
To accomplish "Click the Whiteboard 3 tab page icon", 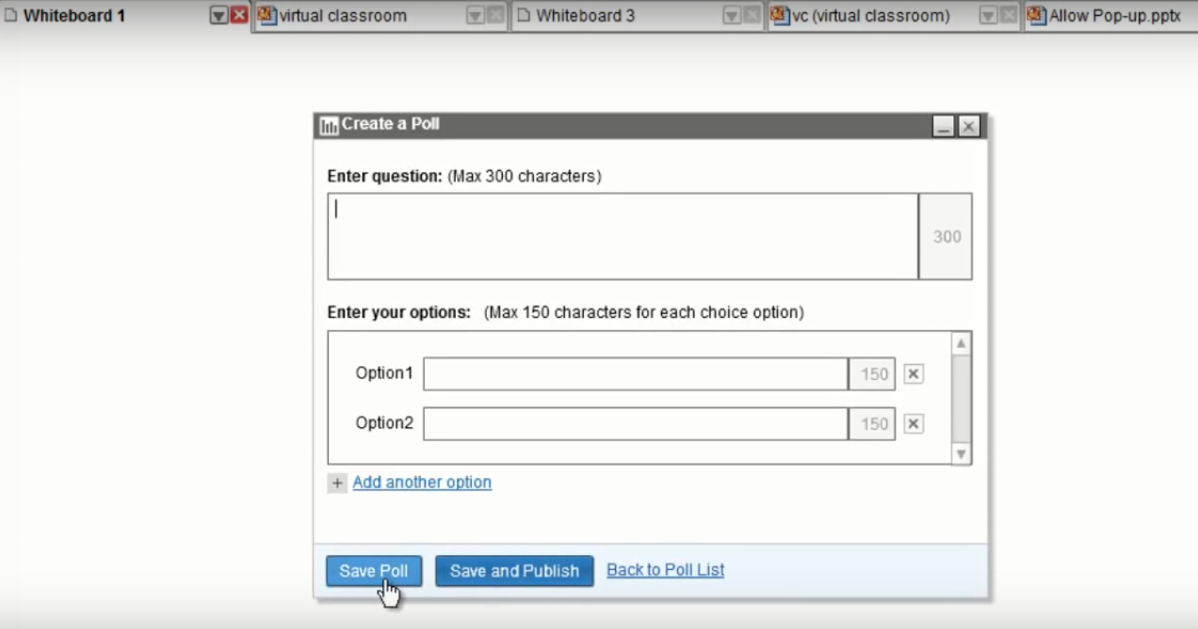I will 523,15.
